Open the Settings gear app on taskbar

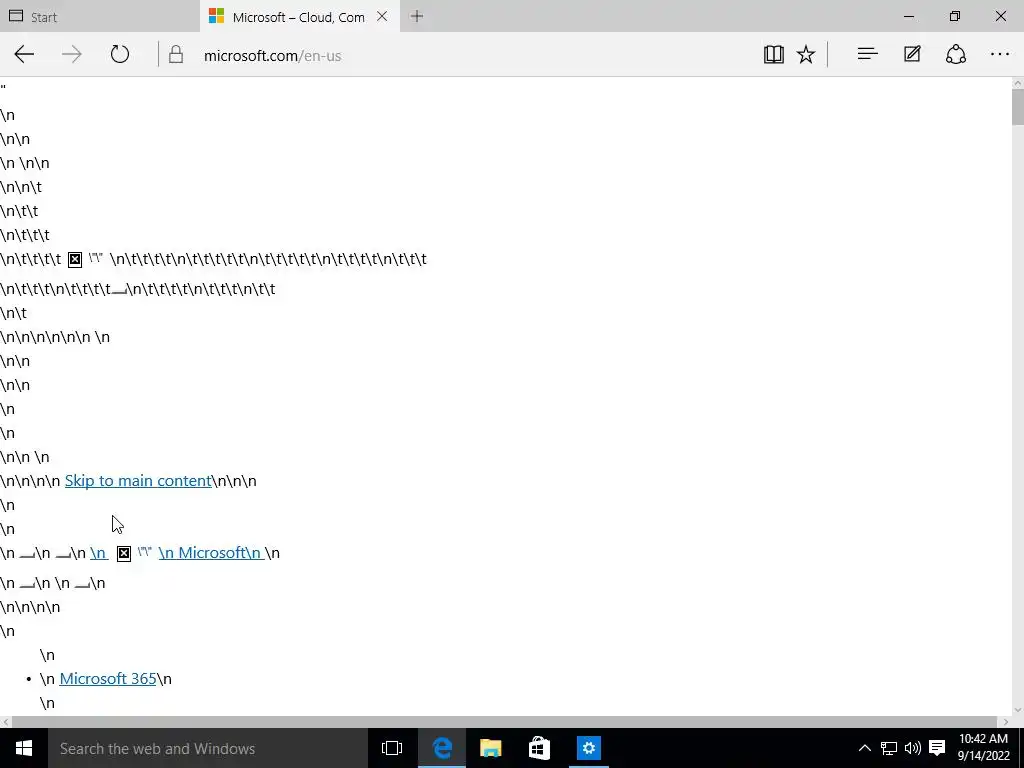coord(588,748)
